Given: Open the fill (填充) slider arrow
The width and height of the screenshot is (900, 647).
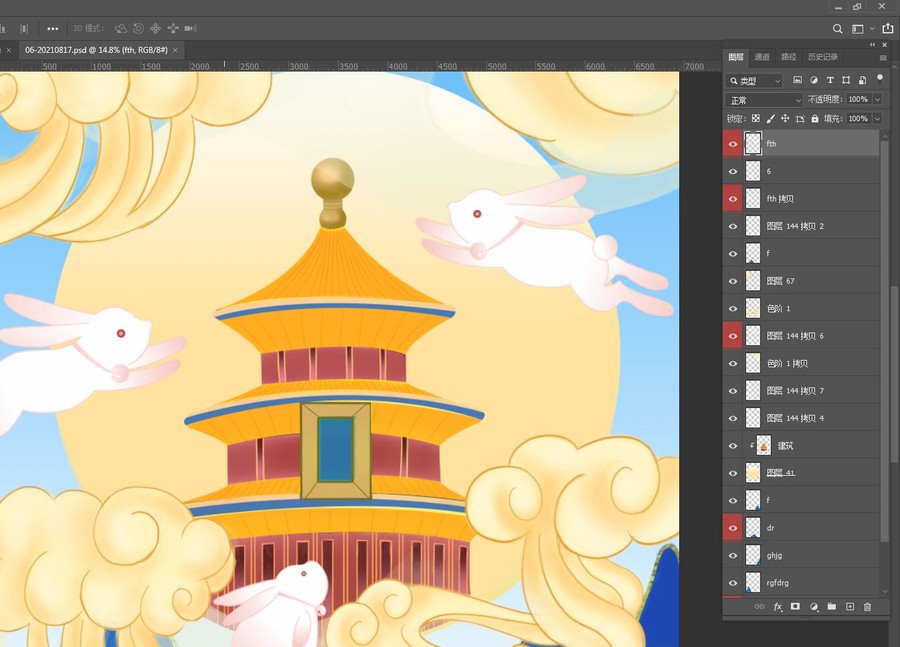Looking at the screenshot, I should click(x=877, y=119).
